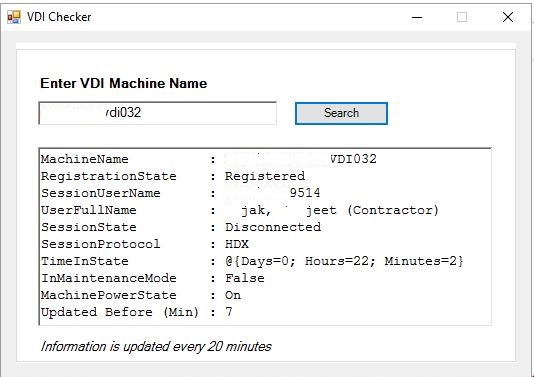Select the '7' updated-before minutes value
The image size is (534, 377).
pyautogui.click(x=229, y=312)
